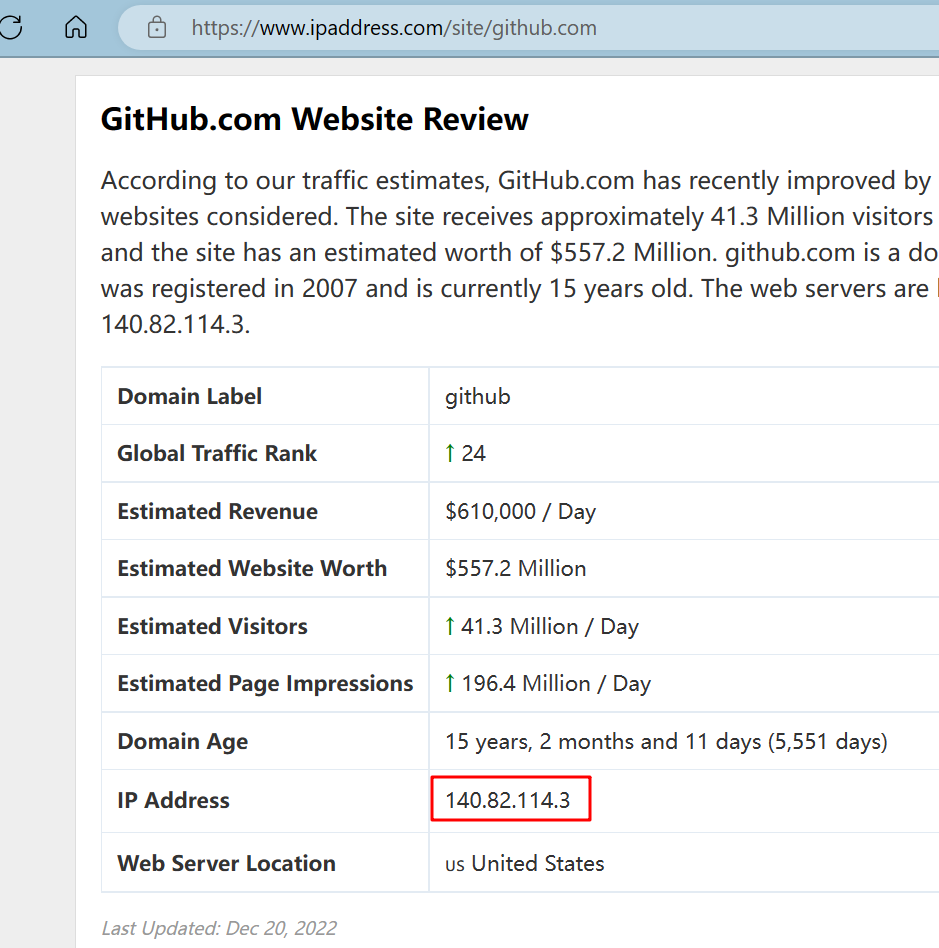Select Estimated Visitors label
This screenshot has height=948, width=939.
click(212, 626)
